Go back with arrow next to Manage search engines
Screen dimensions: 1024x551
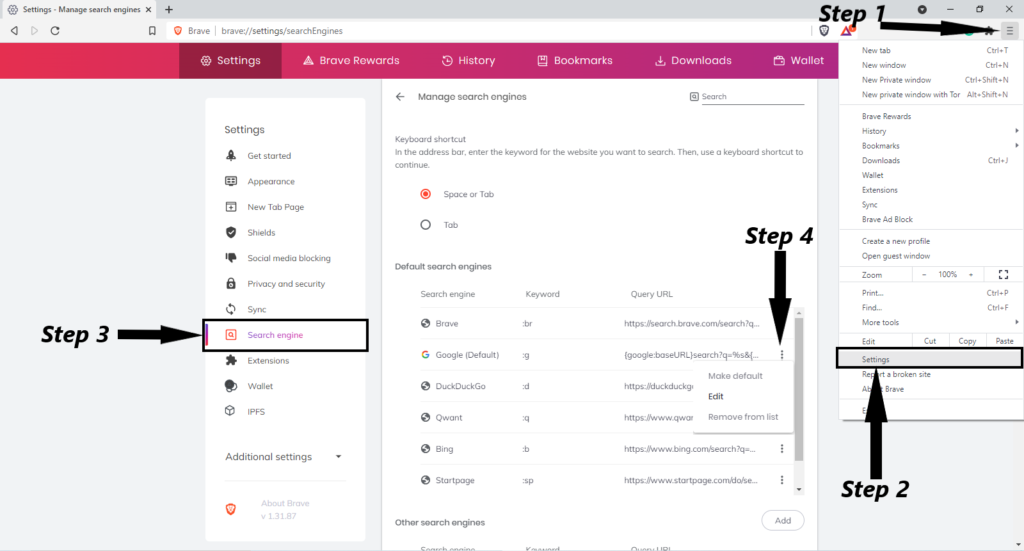pyautogui.click(x=400, y=97)
